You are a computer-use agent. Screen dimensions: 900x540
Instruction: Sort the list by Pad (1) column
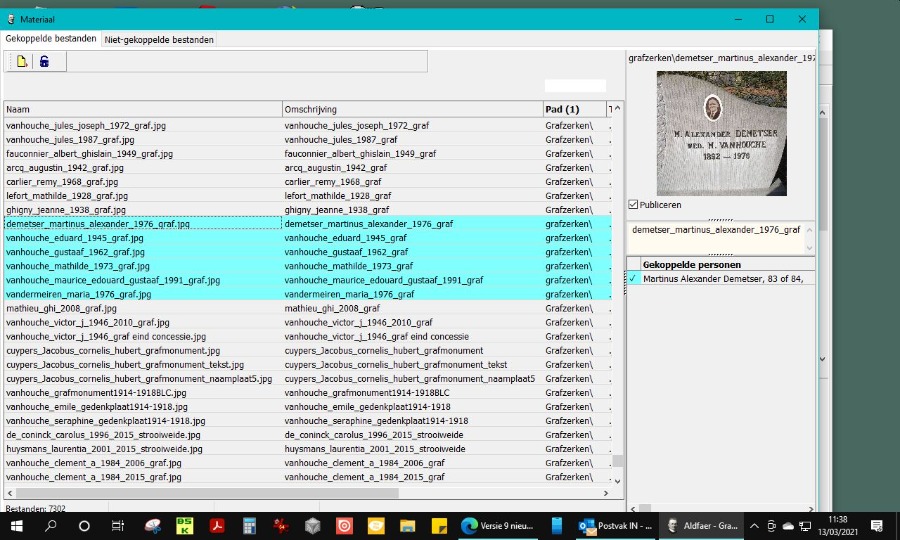click(573, 109)
